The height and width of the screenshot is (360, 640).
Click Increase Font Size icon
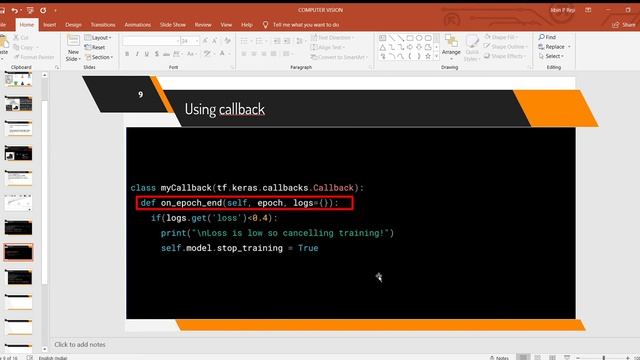(205, 41)
